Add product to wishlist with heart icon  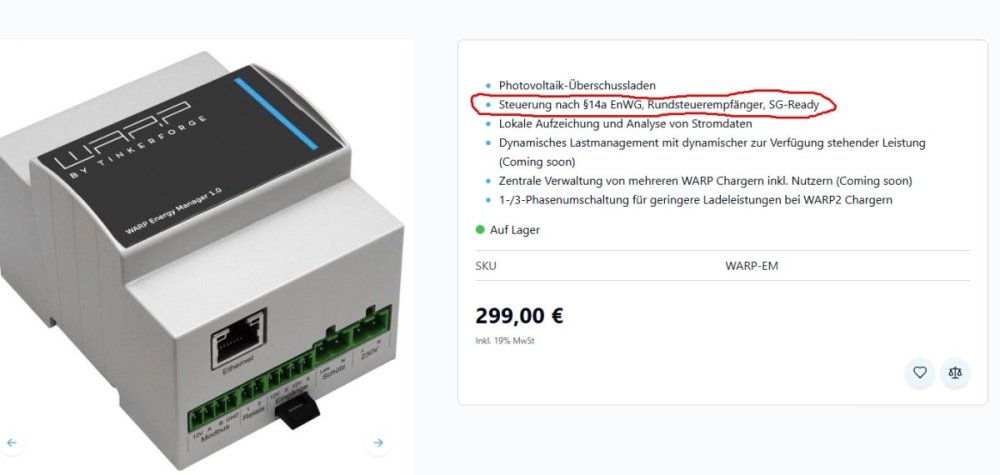(x=920, y=372)
